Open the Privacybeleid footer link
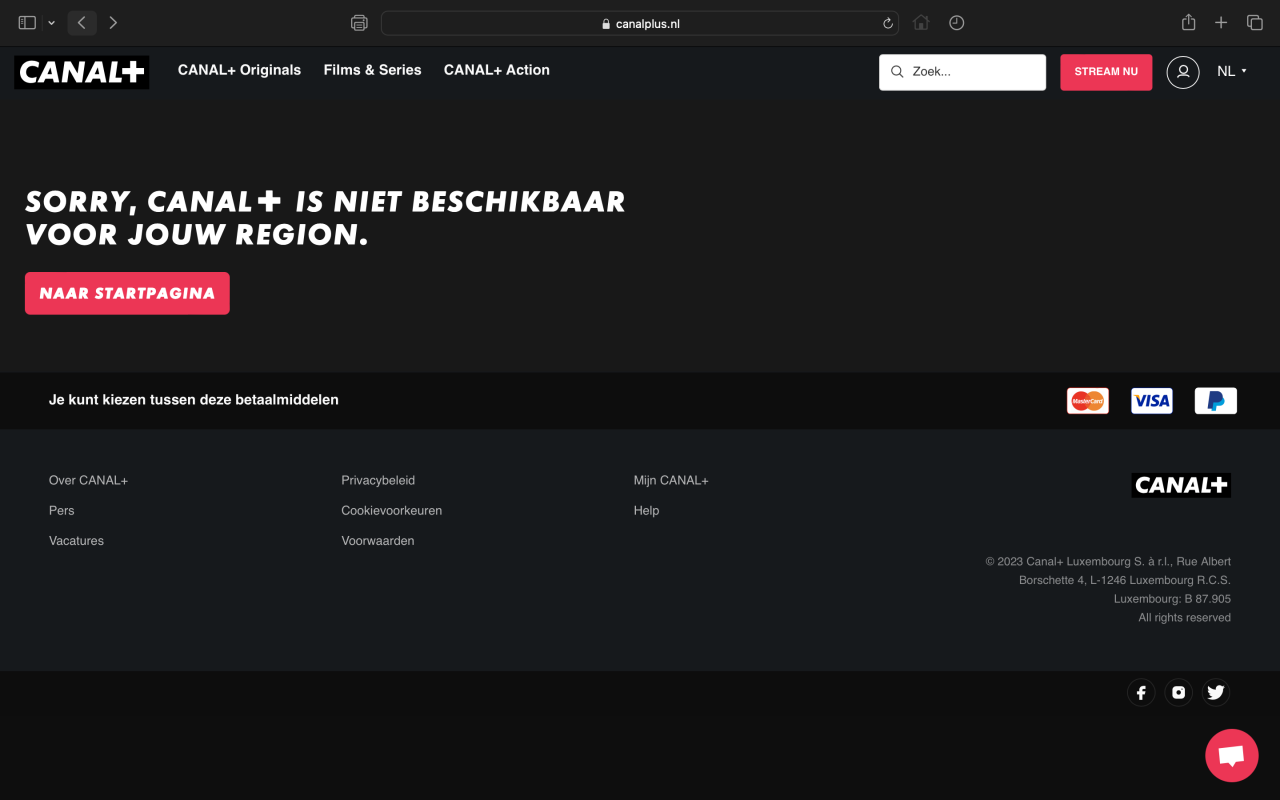The width and height of the screenshot is (1280, 800). pos(378,480)
